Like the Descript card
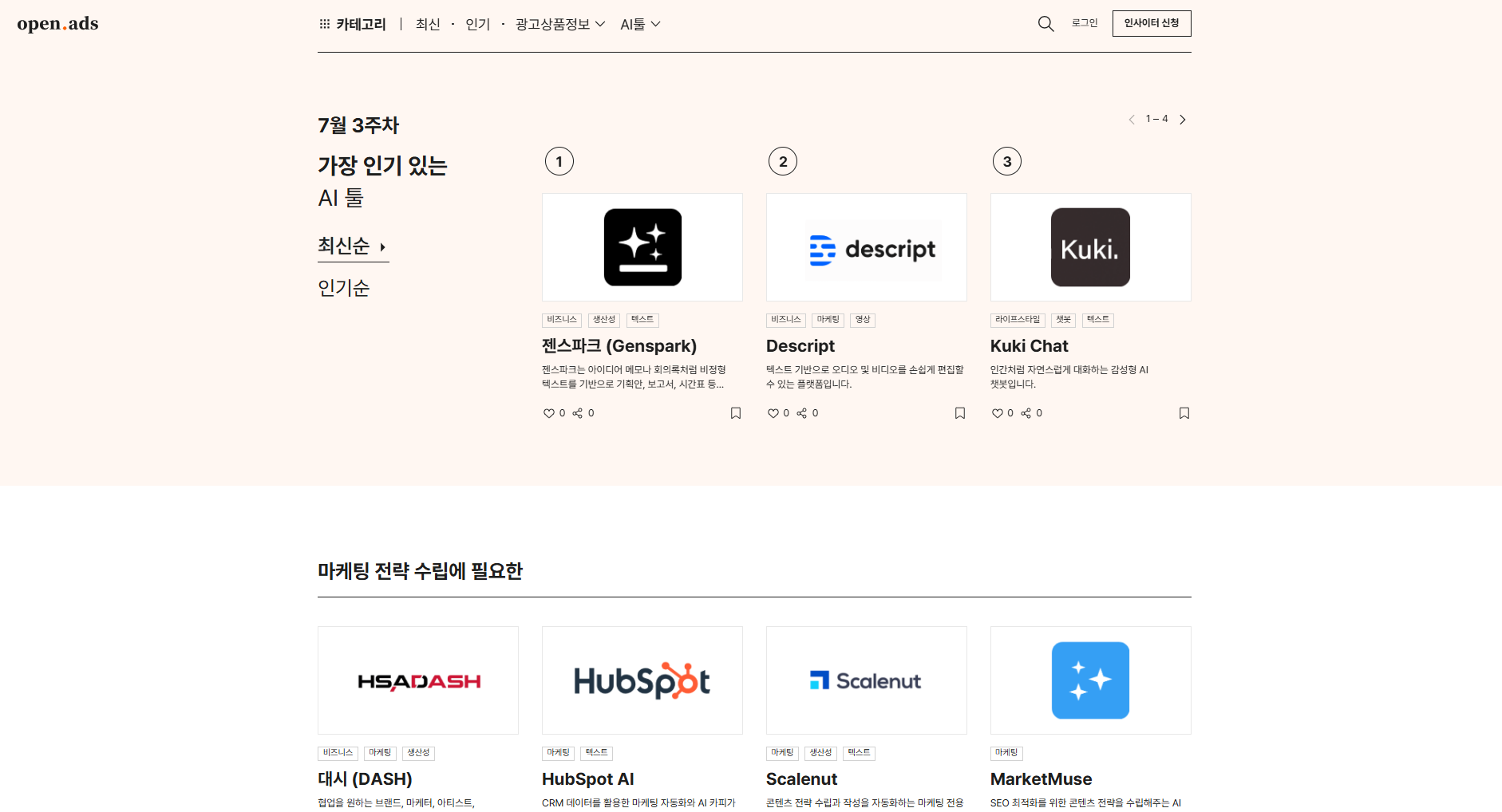 pos(773,413)
